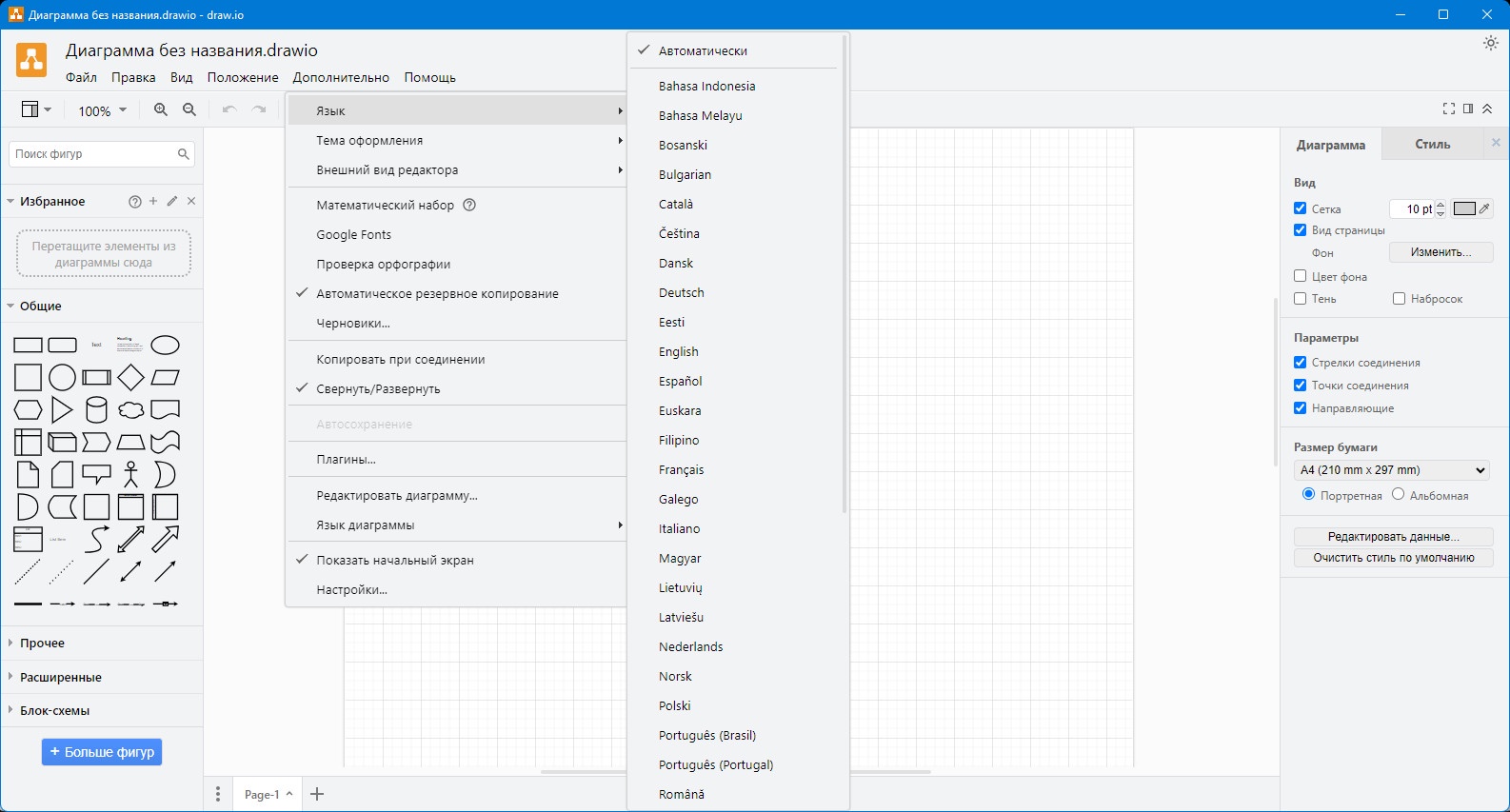Click Редактировать данные... button
The image size is (1510, 812).
pos(1393,536)
